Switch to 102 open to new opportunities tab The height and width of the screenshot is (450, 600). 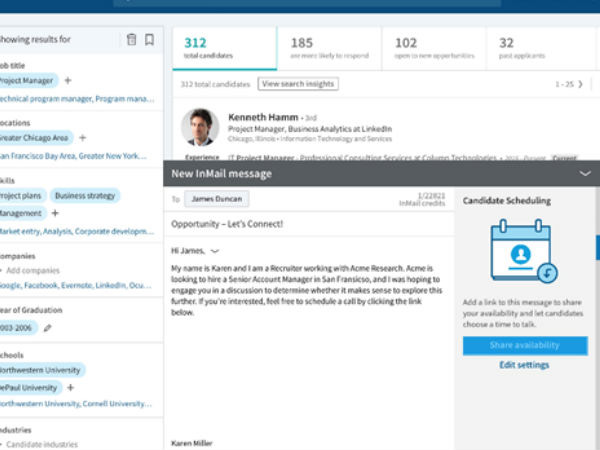(x=432, y=48)
